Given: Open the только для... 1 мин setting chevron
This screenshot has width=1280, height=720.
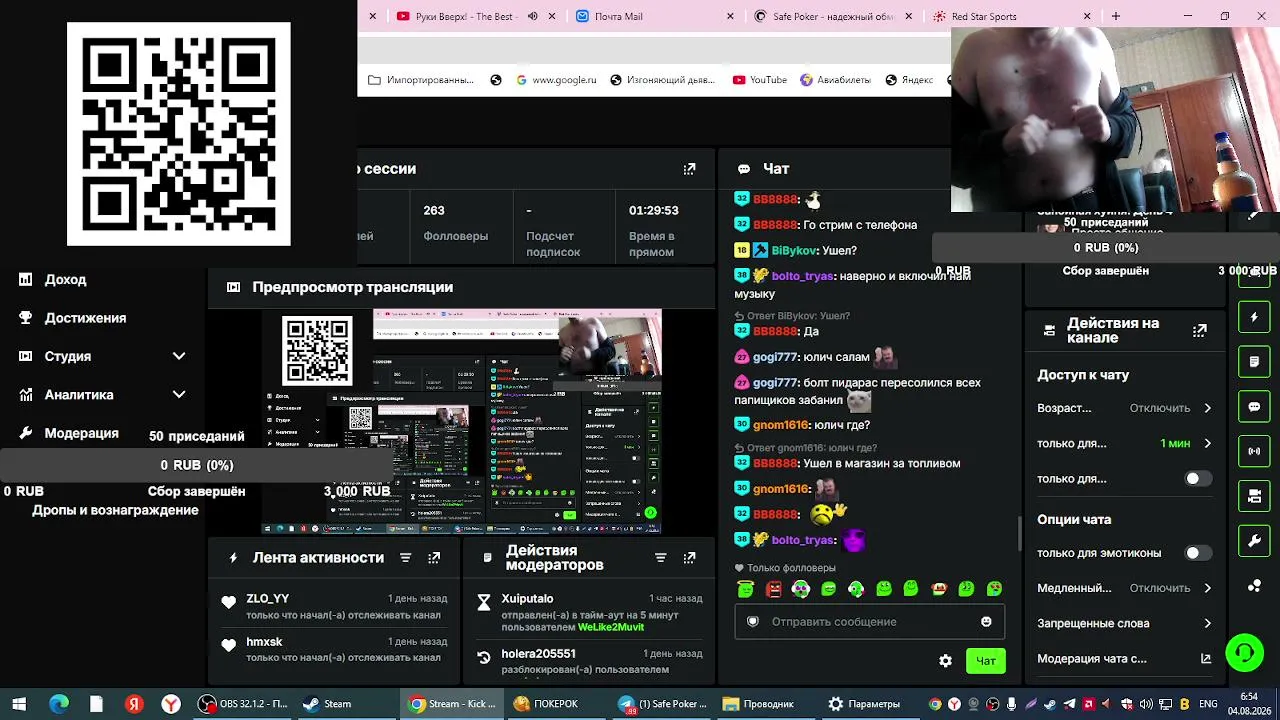Looking at the screenshot, I should pos(1207,443).
